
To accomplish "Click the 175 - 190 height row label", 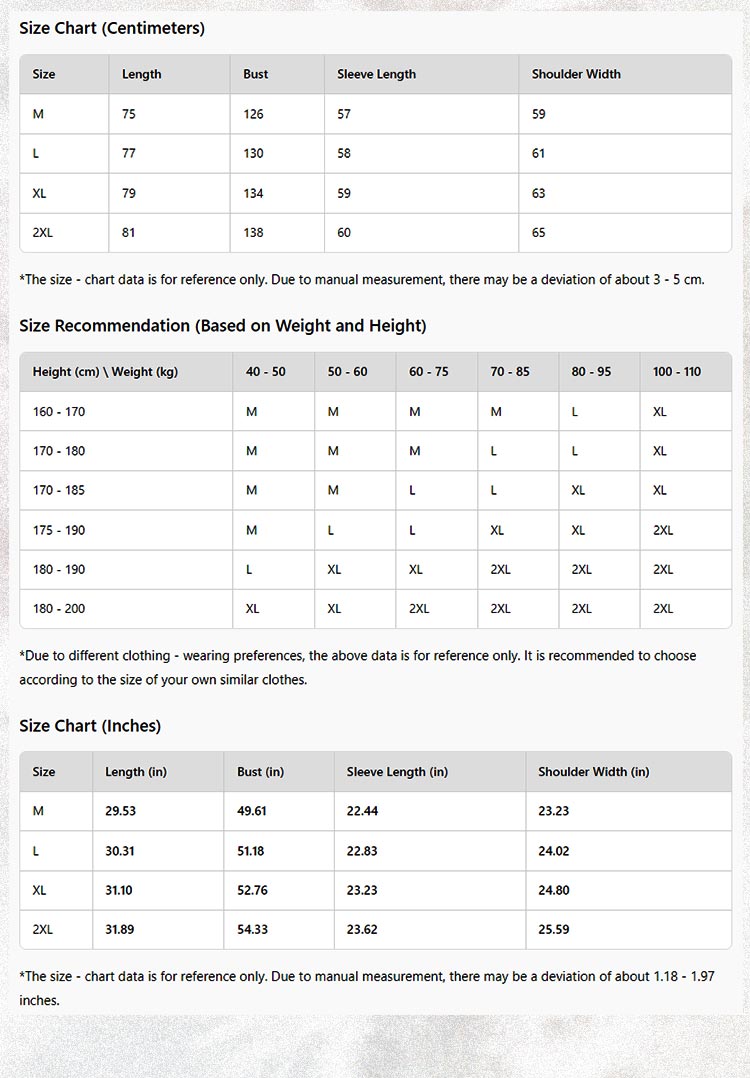I will 59,530.
